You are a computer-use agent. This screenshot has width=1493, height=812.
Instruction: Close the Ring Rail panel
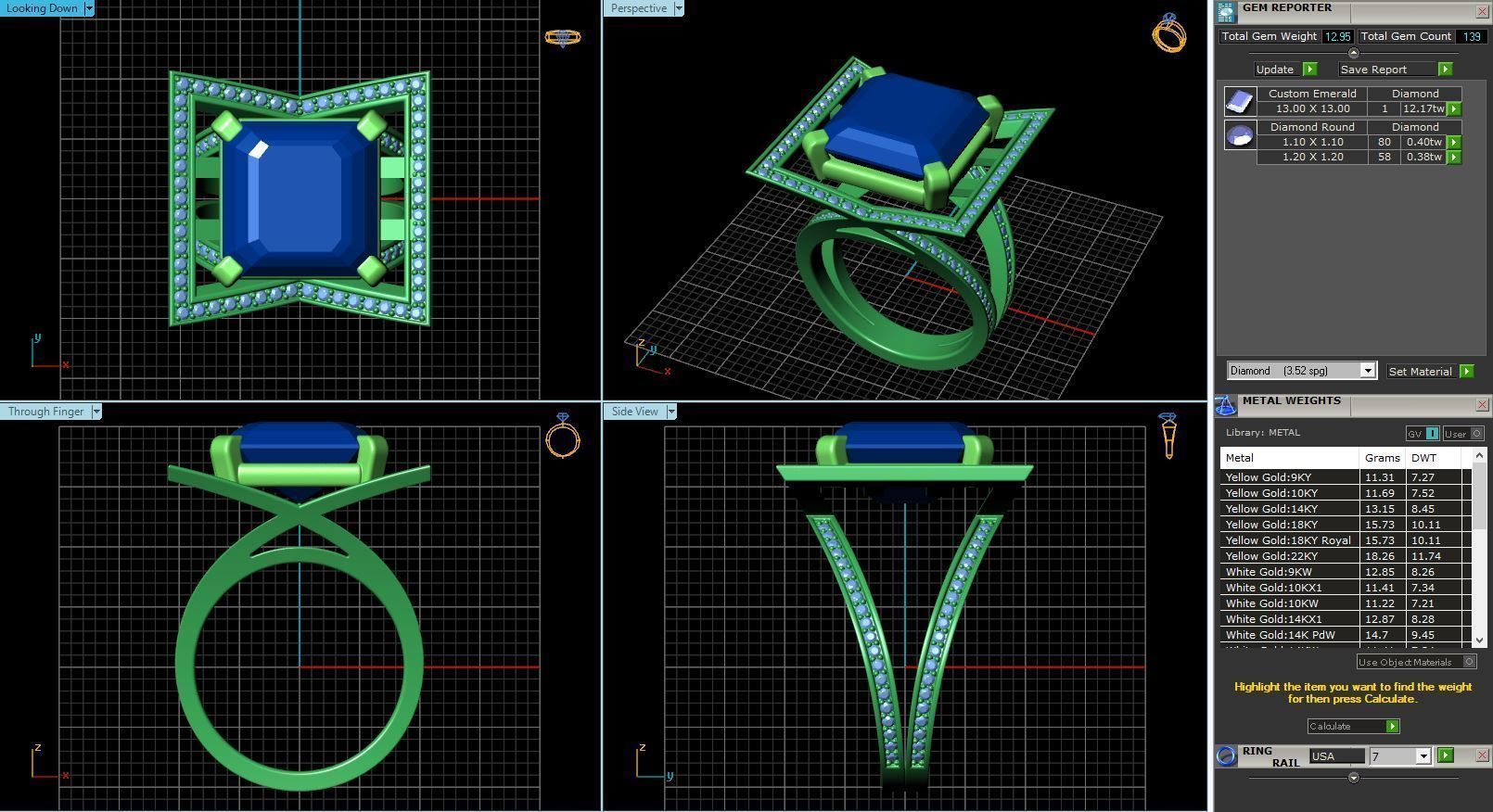[x=1482, y=755]
